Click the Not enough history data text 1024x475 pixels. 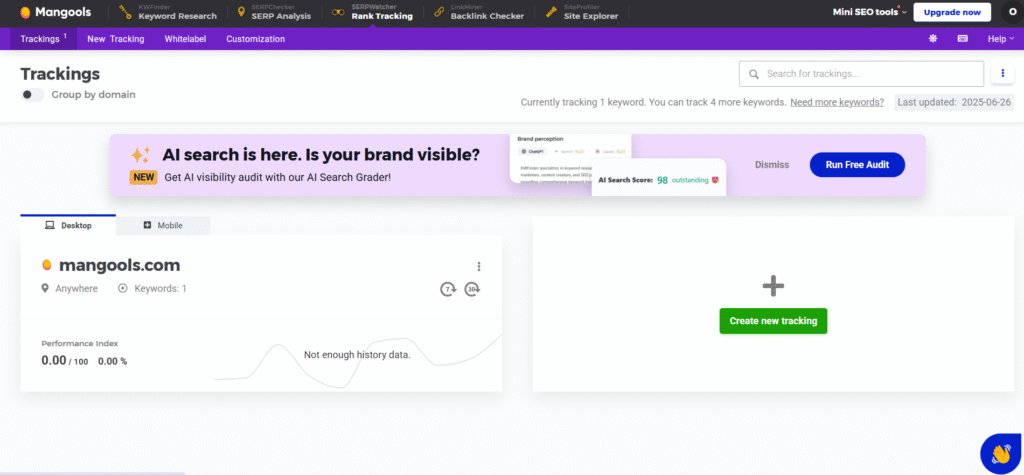coord(357,355)
